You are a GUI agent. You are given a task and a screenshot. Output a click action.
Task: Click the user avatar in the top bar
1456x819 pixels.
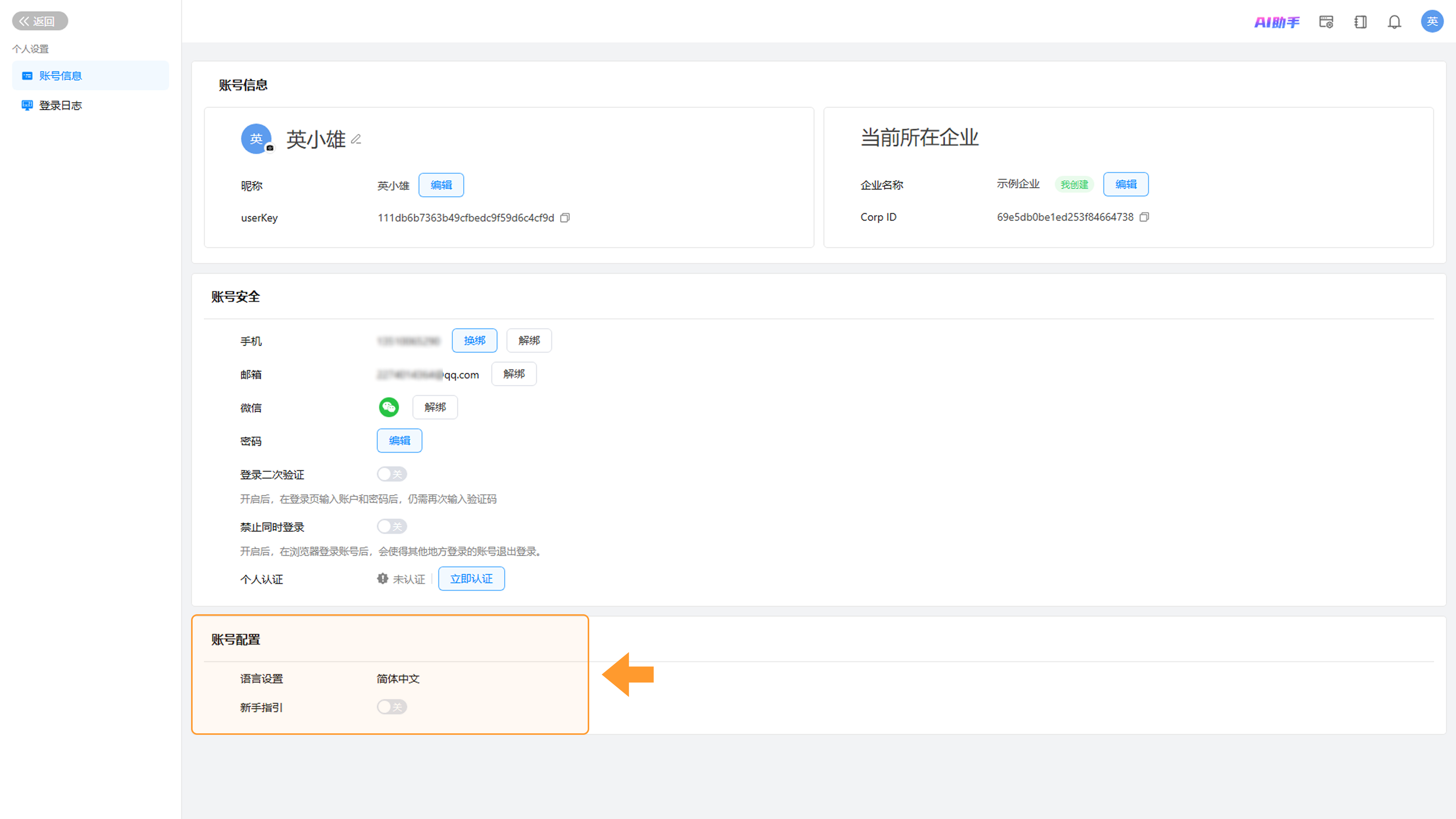(1432, 22)
